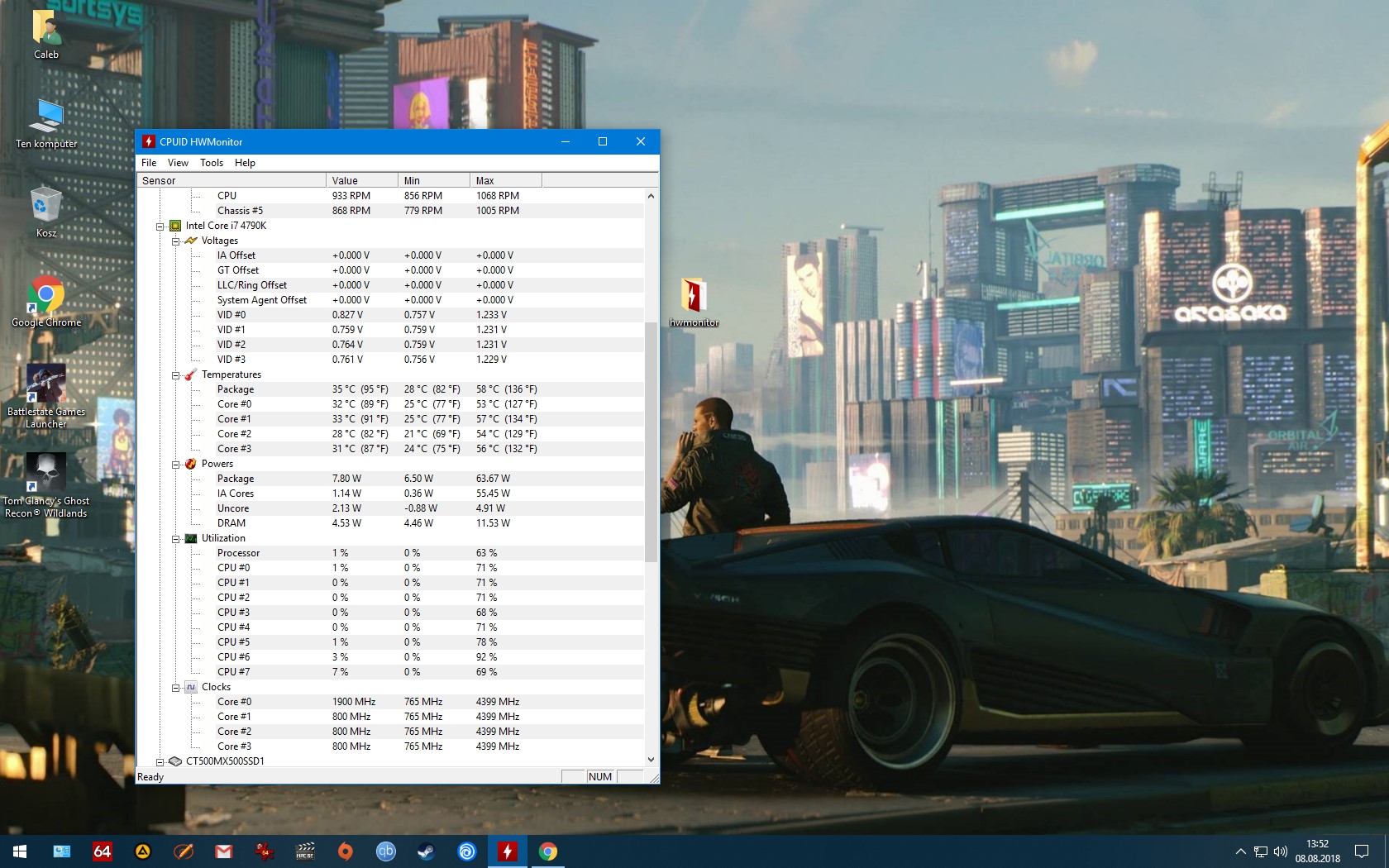Click the NUM status bar indicator
1389x868 pixels.
click(600, 777)
